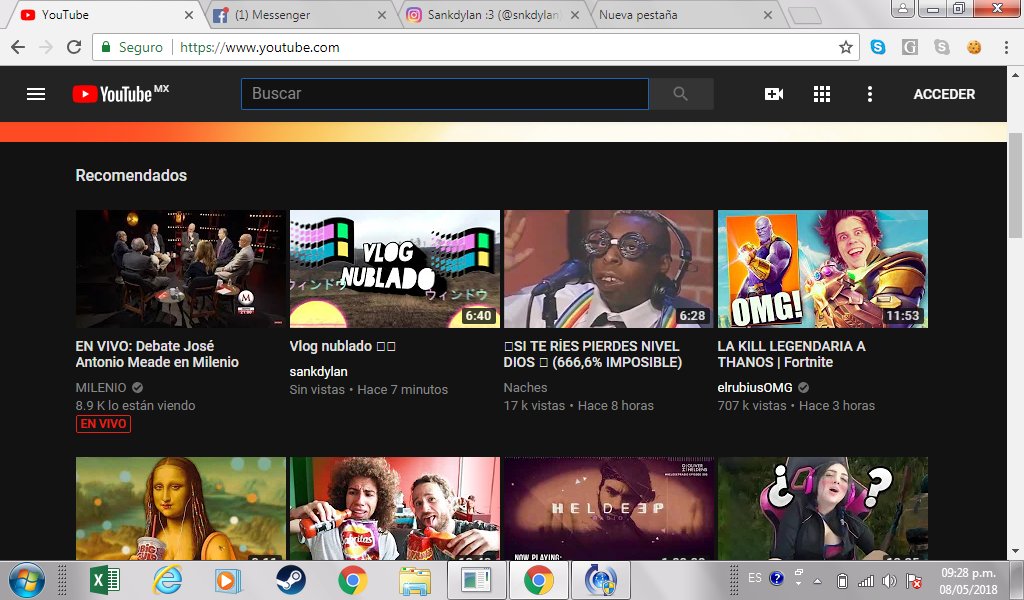Go back with browser back arrow
The image size is (1024, 600).
[x=18, y=47]
